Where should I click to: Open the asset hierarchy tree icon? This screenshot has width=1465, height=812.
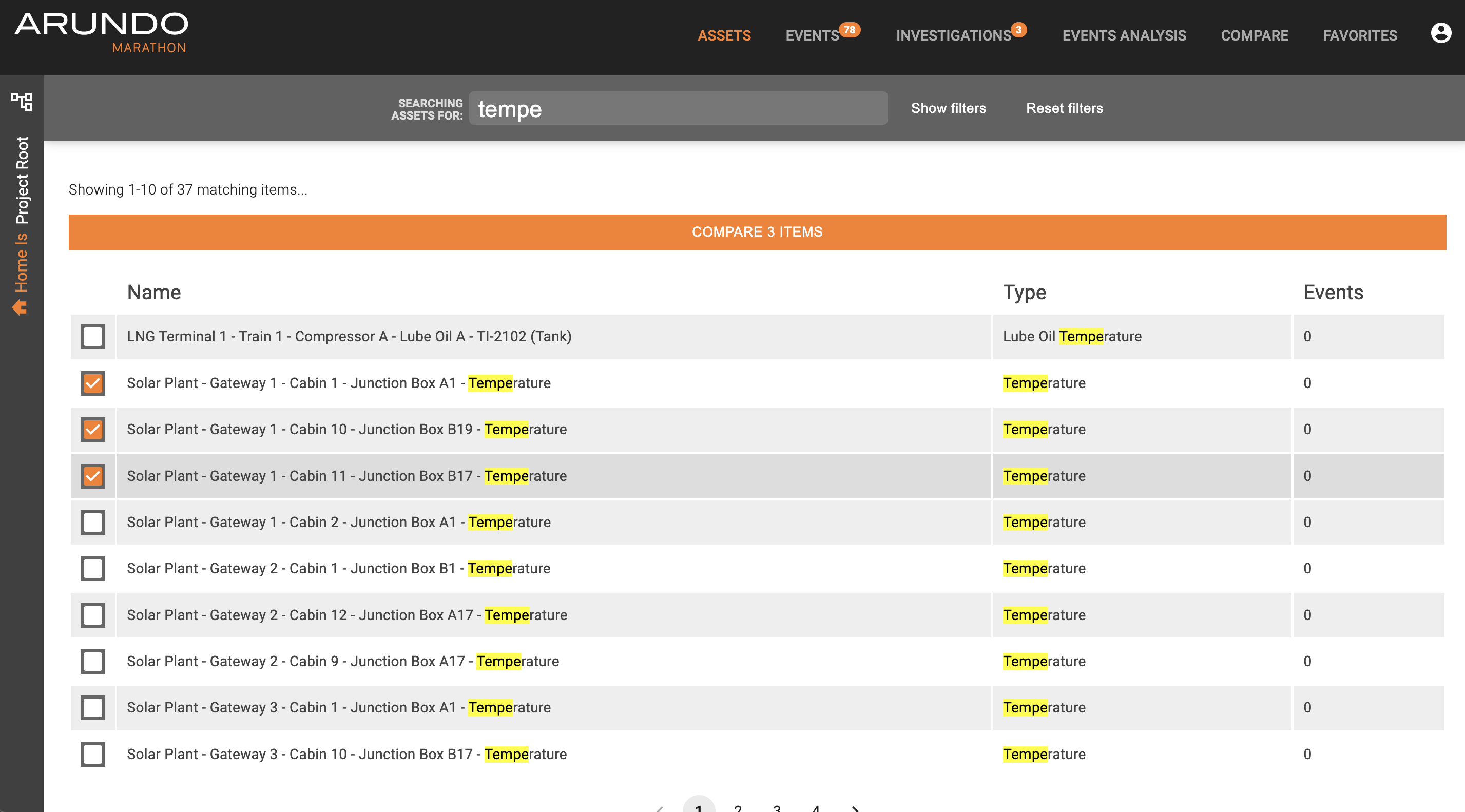click(22, 102)
